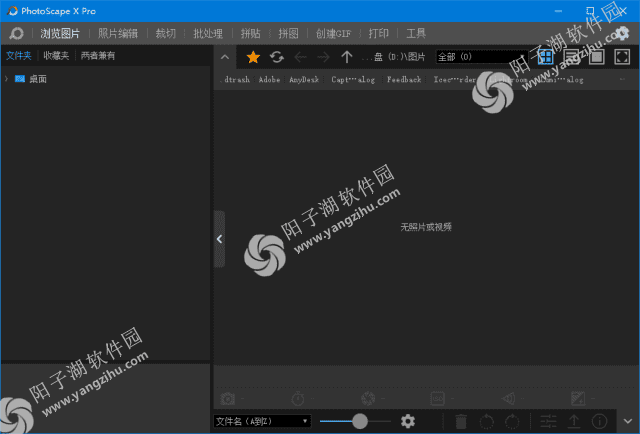
Task: Open the 拼贴 tab
Action: click(251, 33)
